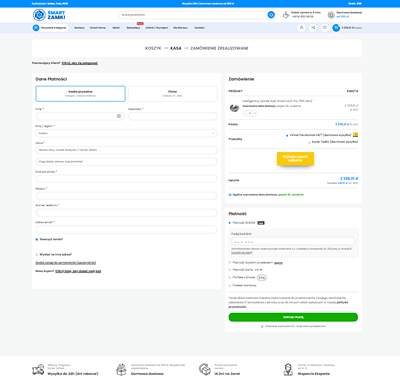Click the footer 14-day return icon
The image size is (400, 382).
coord(205,369)
